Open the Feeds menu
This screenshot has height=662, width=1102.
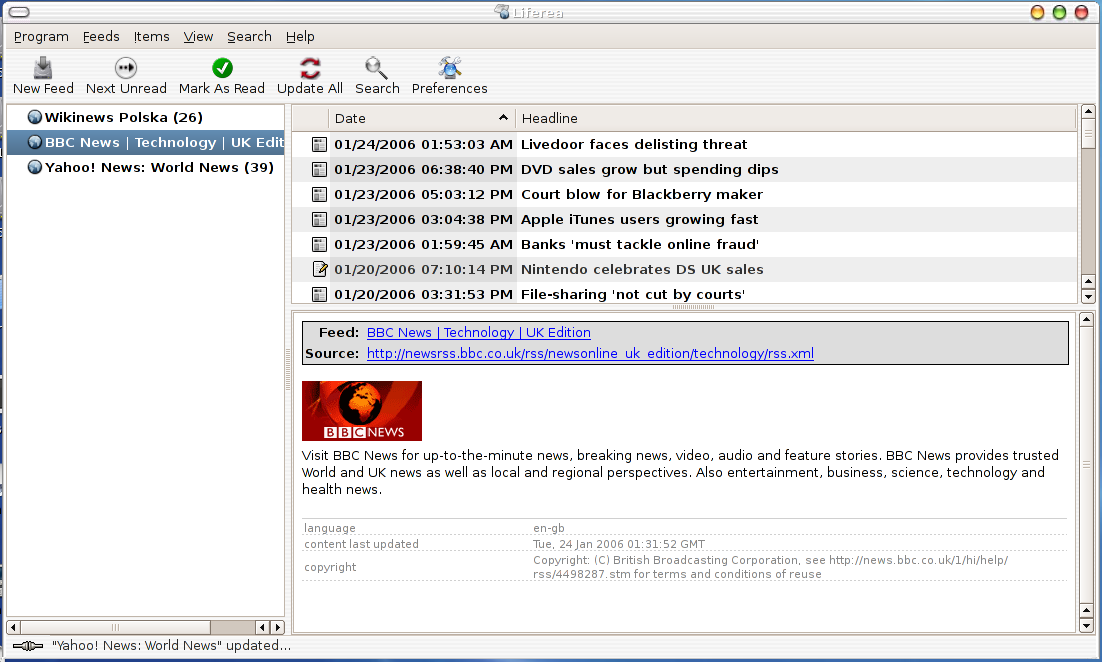click(x=101, y=37)
